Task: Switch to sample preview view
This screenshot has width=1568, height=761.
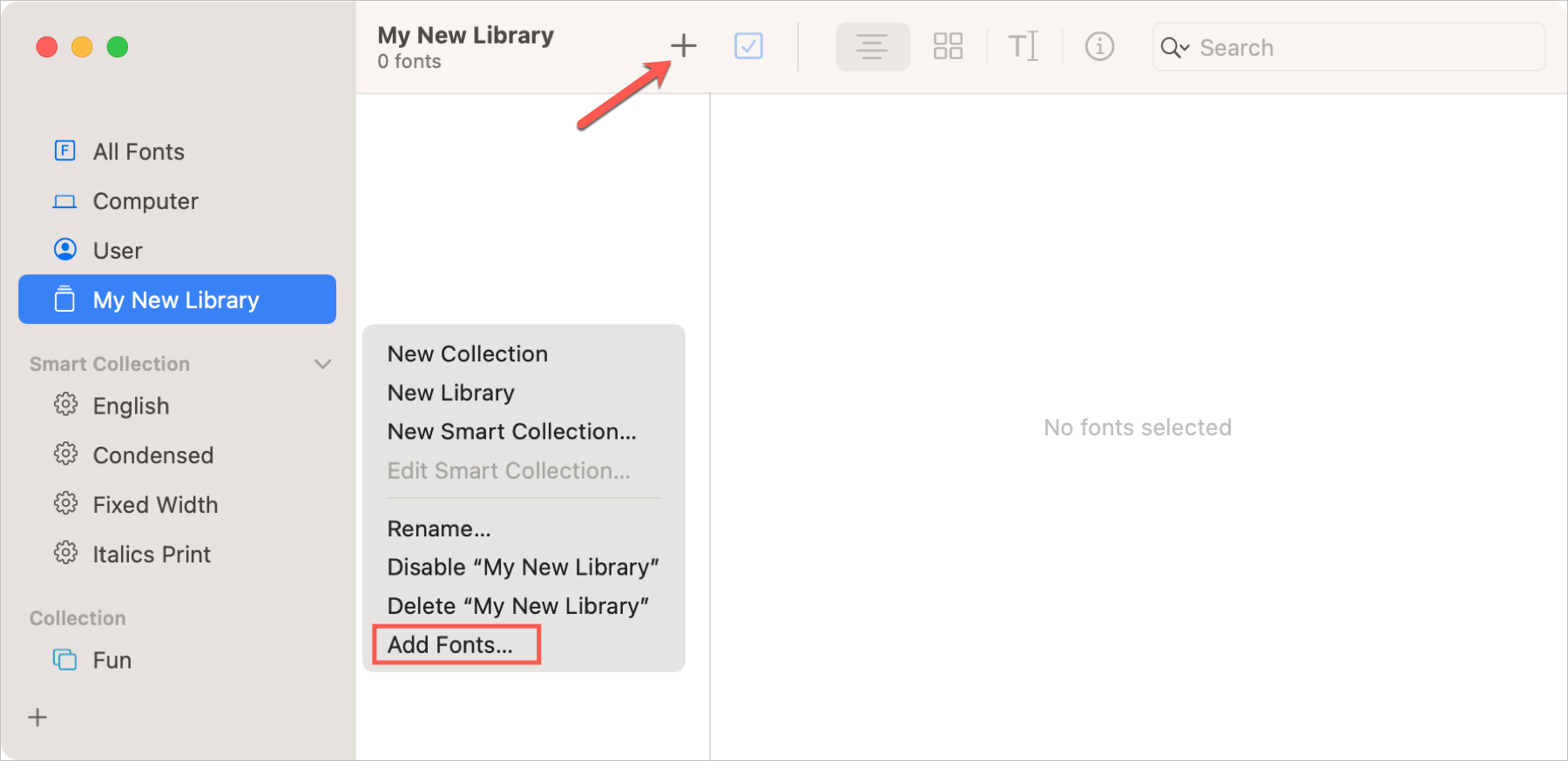Action: click(872, 46)
